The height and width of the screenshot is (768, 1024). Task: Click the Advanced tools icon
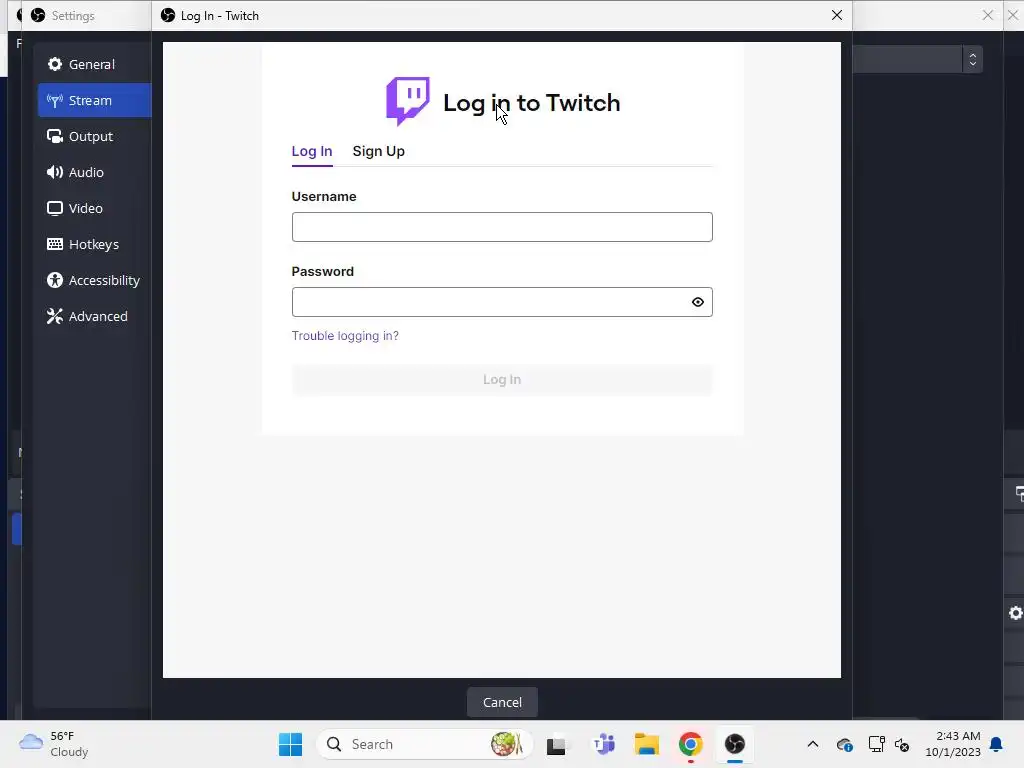55,316
